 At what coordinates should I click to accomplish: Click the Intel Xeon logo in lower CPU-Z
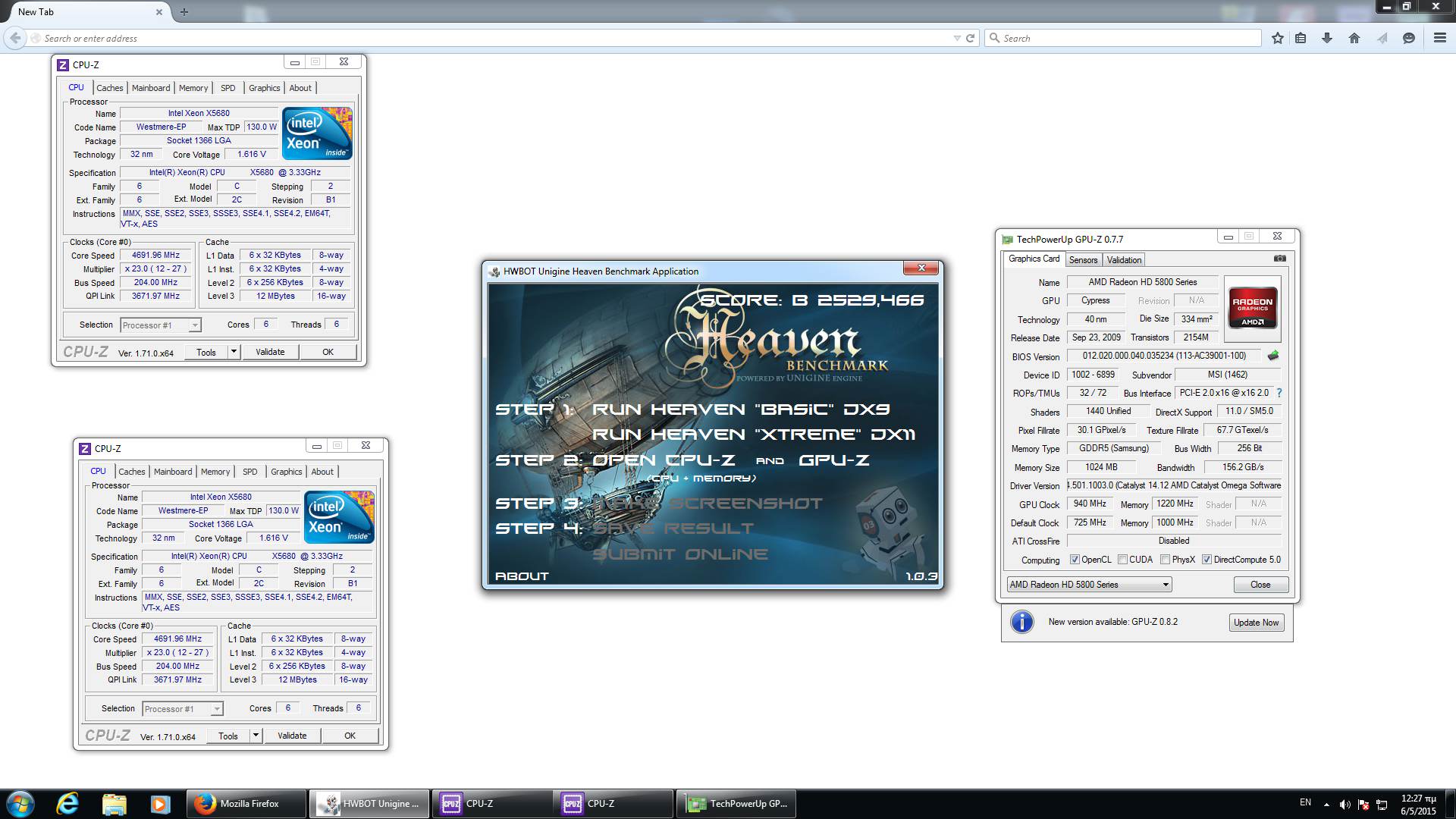pos(339,516)
